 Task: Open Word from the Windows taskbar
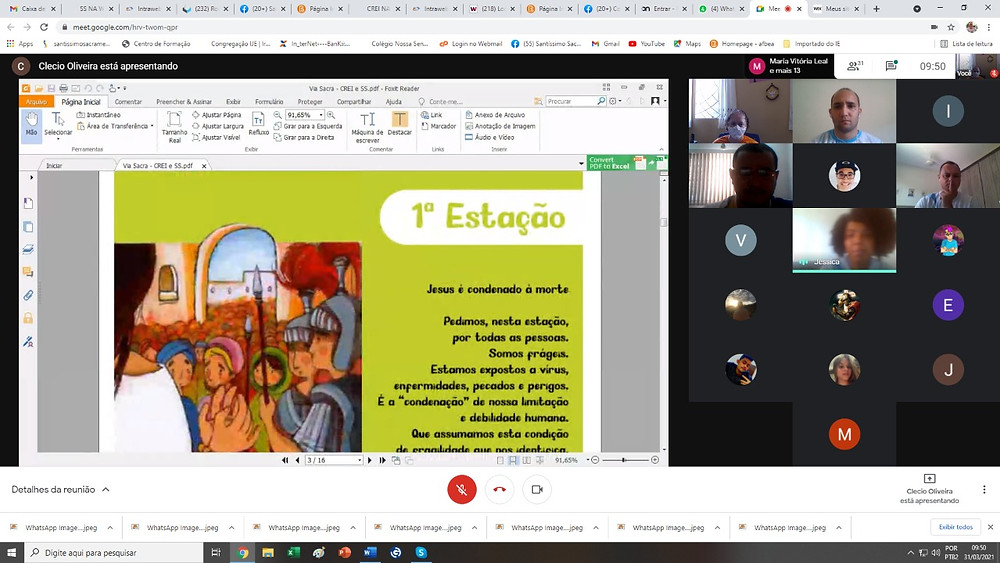(x=370, y=552)
